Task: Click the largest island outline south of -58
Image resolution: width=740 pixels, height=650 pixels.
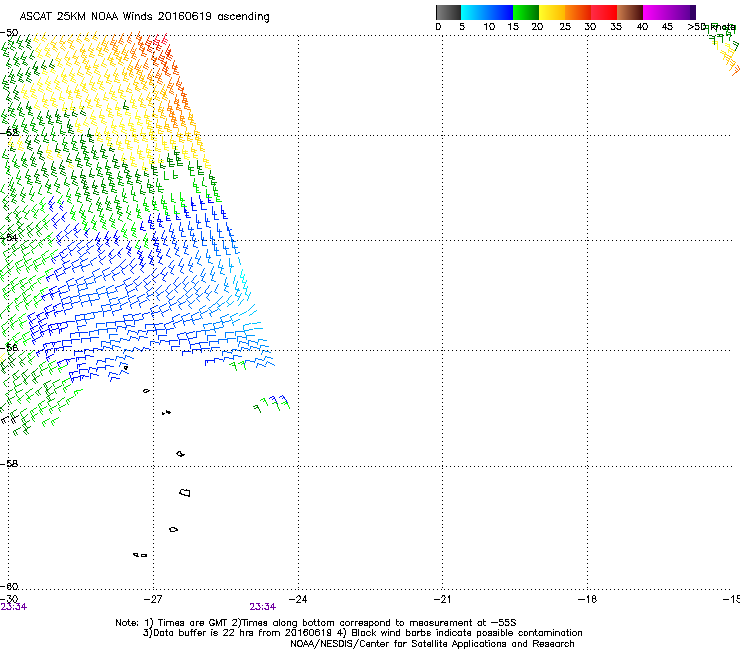Action: [185, 492]
